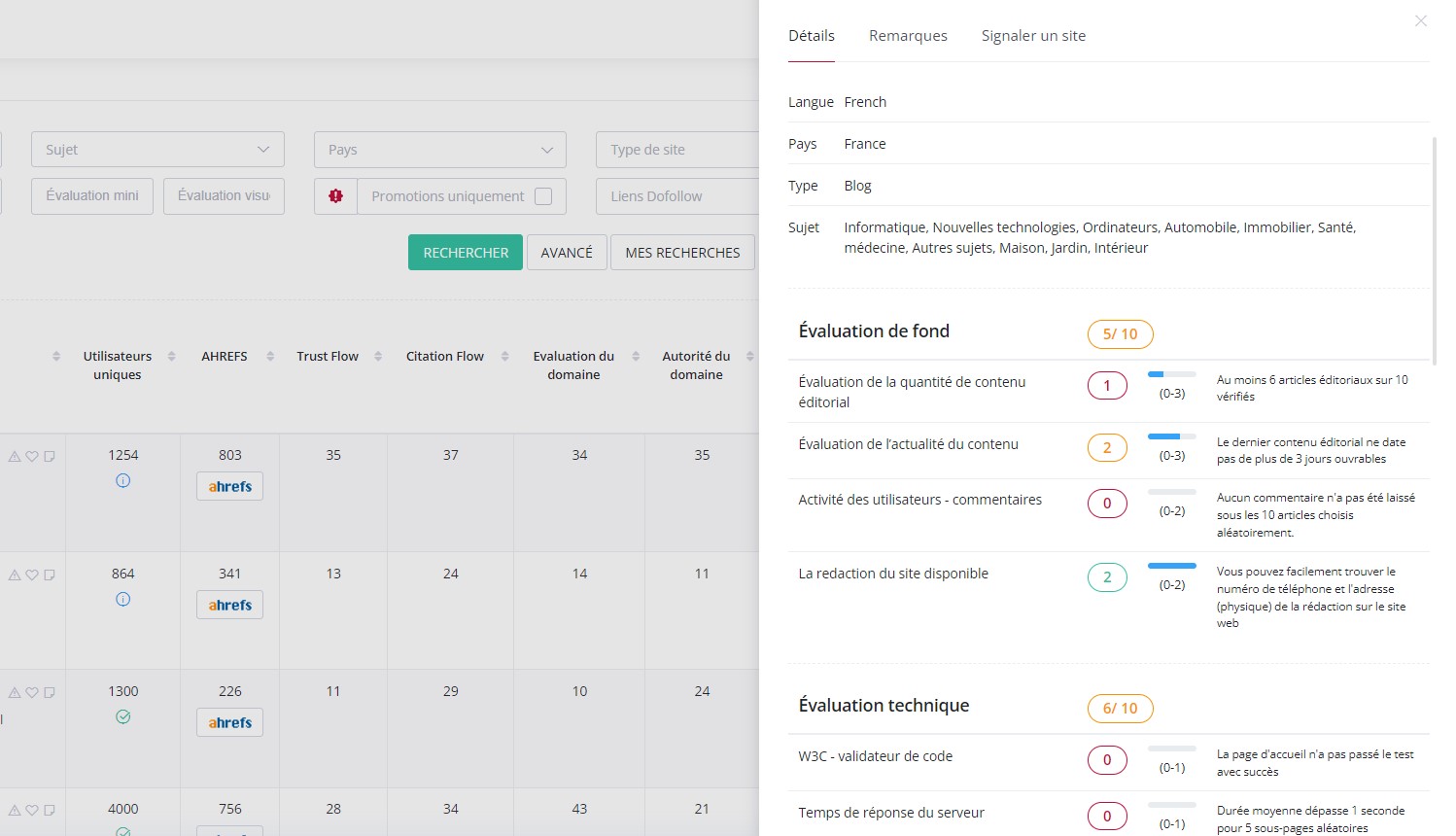Click the 'Blog' type value
Image resolution: width=1456 pixels, height=836 pixels.
coord(857,186)
